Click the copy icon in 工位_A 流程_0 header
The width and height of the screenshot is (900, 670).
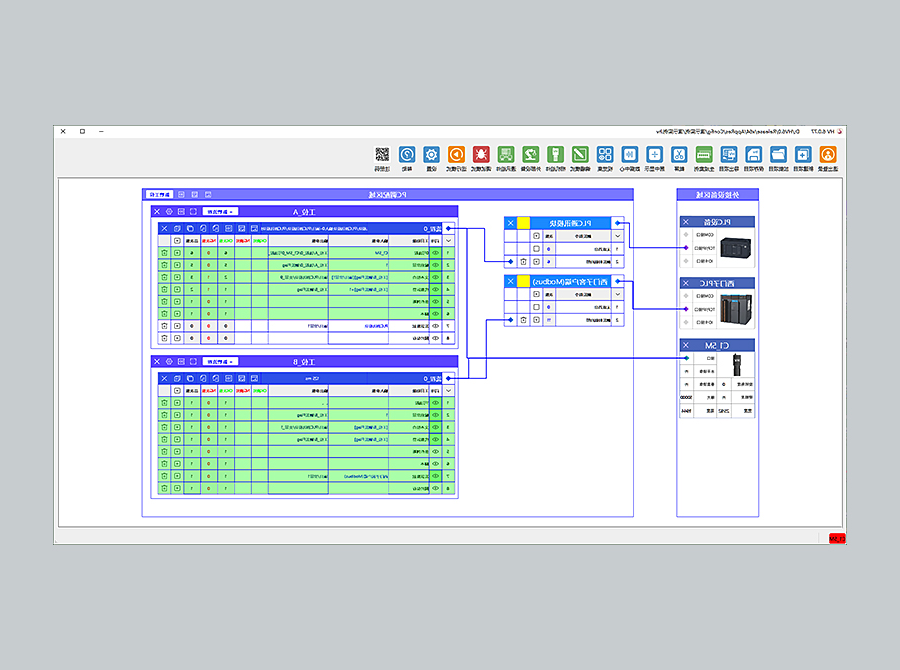190,229
